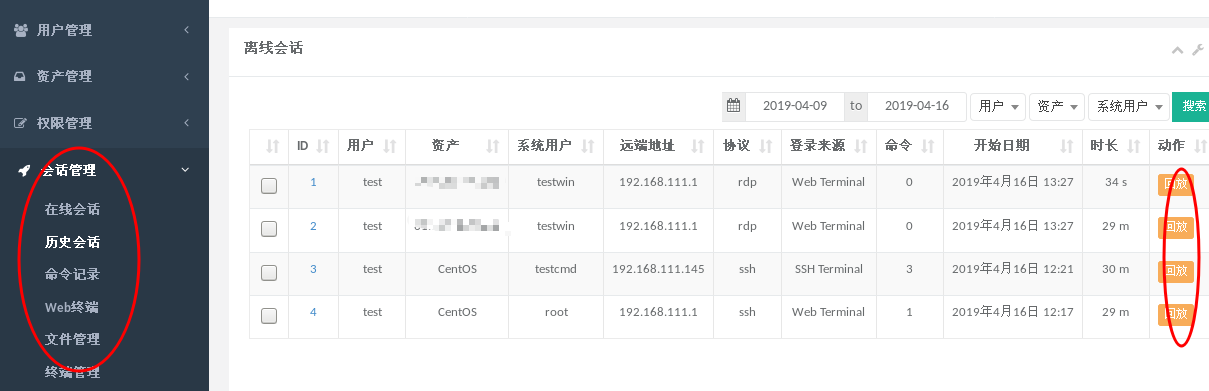Open the 用户 filter dropdown

[x=998, y=106]
